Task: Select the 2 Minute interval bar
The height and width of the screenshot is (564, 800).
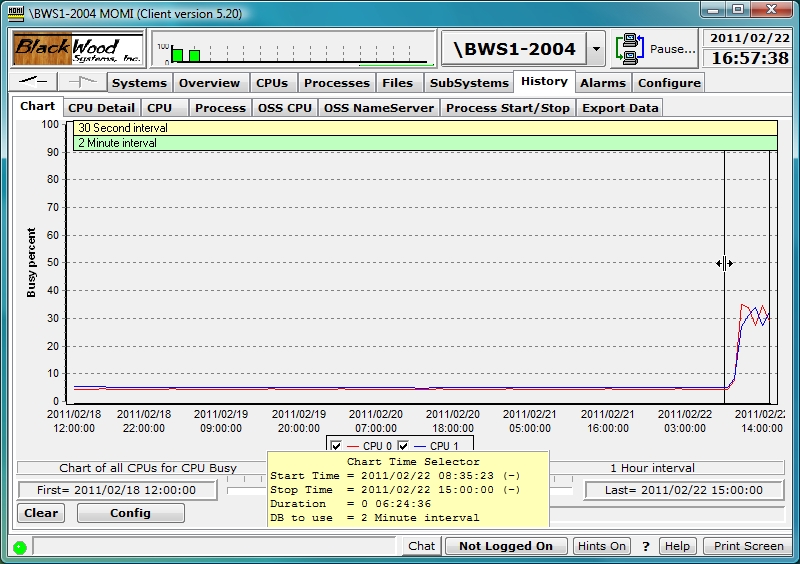Action: coord(426,143)
